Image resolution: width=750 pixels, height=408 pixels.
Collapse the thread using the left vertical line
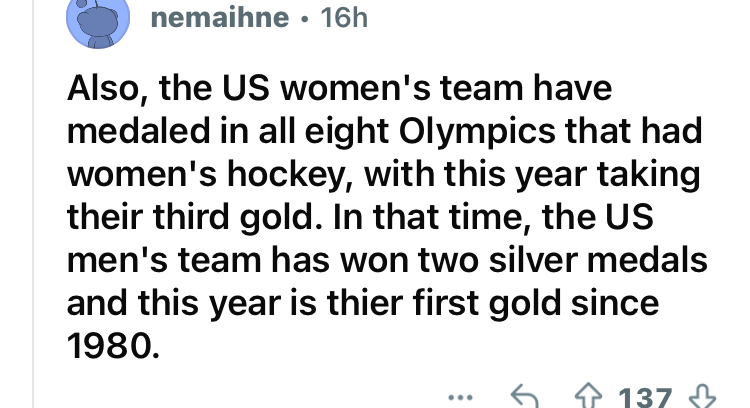tap(36, 250)
